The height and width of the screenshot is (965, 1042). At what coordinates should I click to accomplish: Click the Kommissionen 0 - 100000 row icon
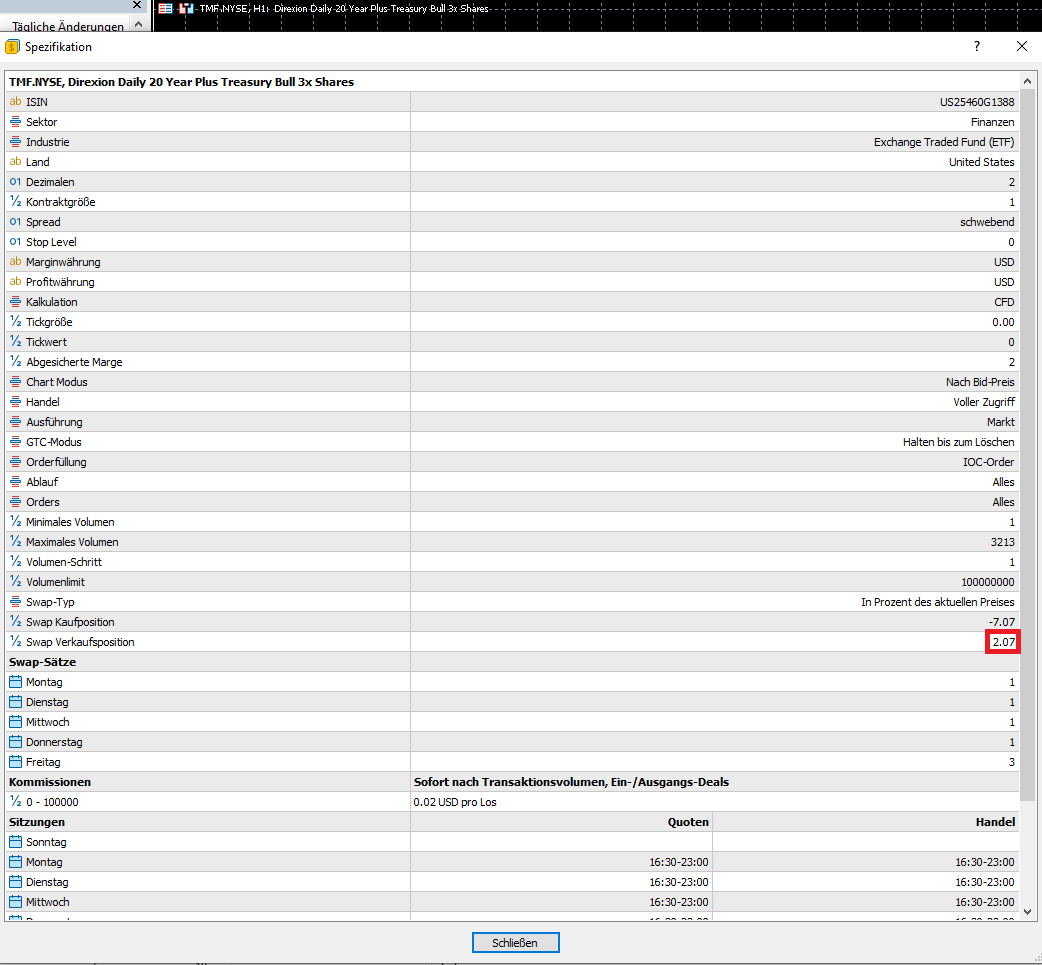[15, 802]
